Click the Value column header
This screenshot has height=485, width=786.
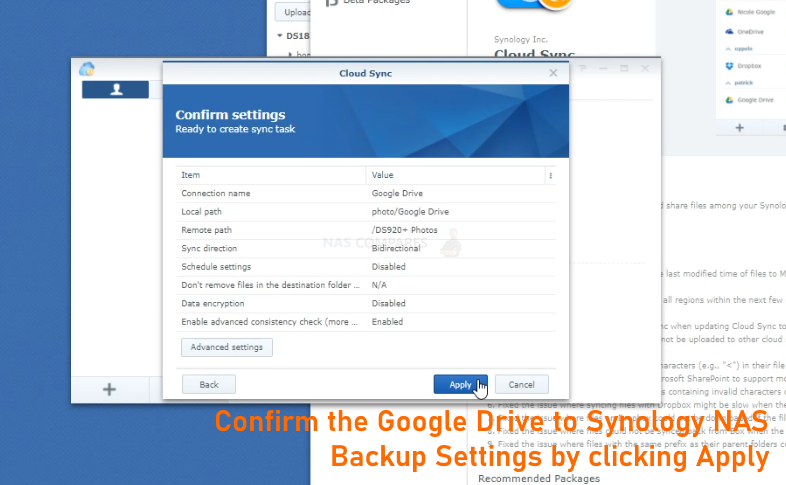click(x=456, y=175)
